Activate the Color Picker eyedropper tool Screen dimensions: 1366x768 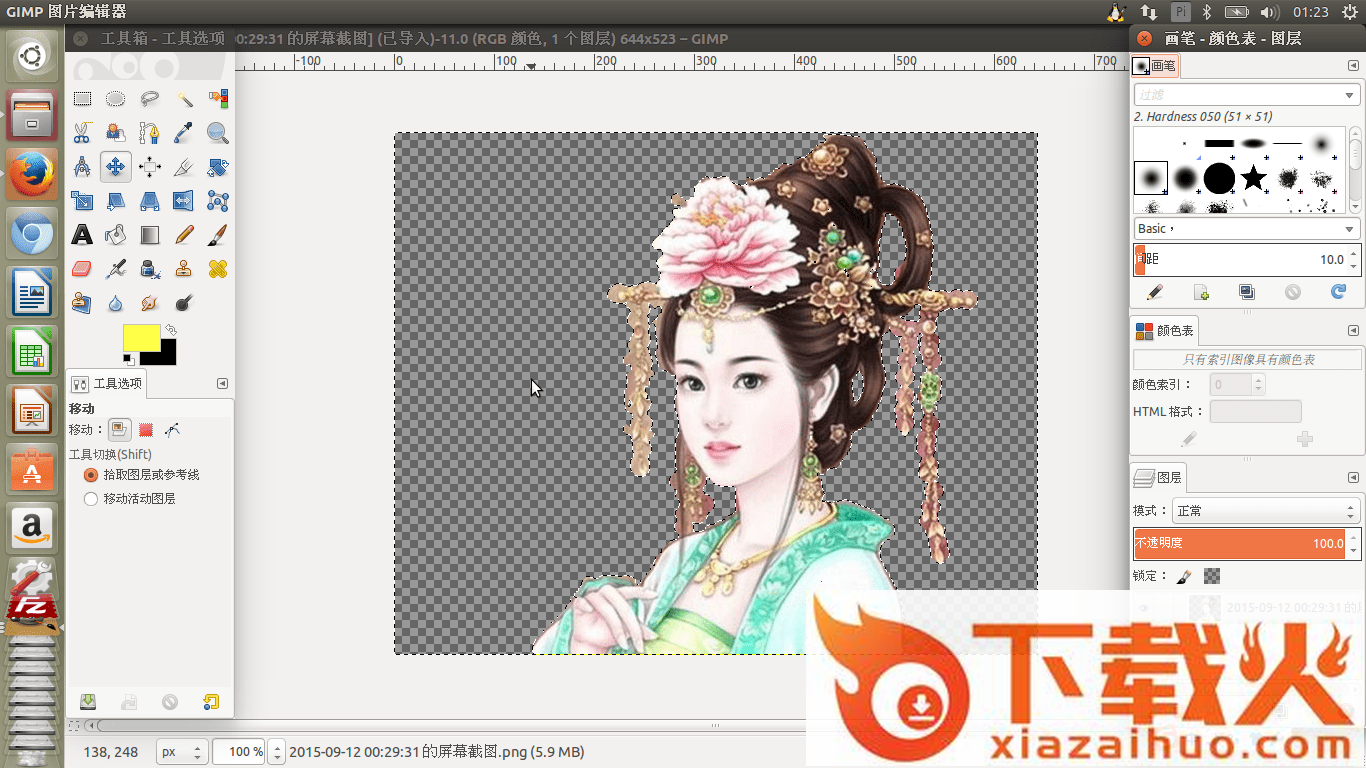[x=183, y=133]
